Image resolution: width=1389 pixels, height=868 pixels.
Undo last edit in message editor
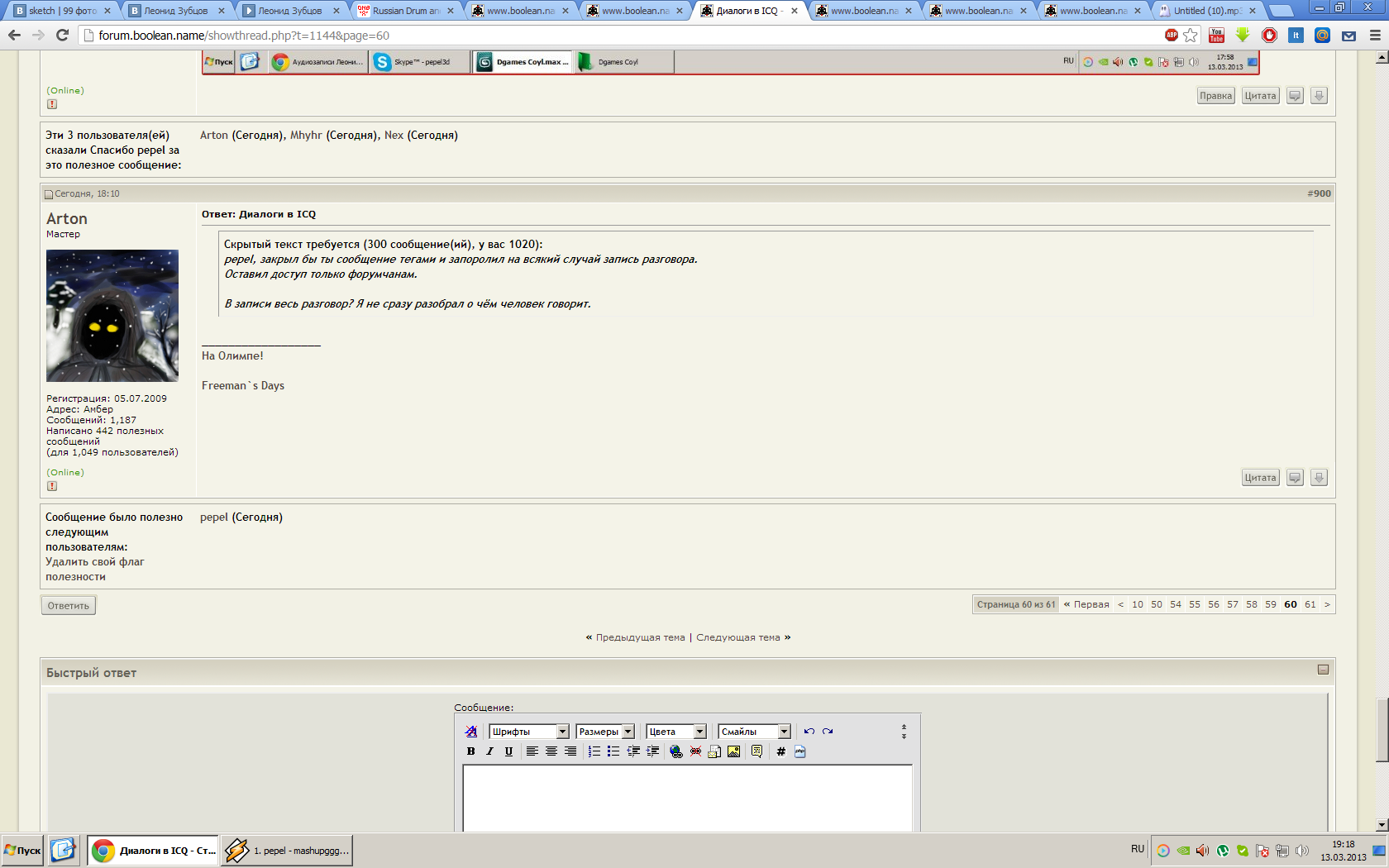pos(809,732)
